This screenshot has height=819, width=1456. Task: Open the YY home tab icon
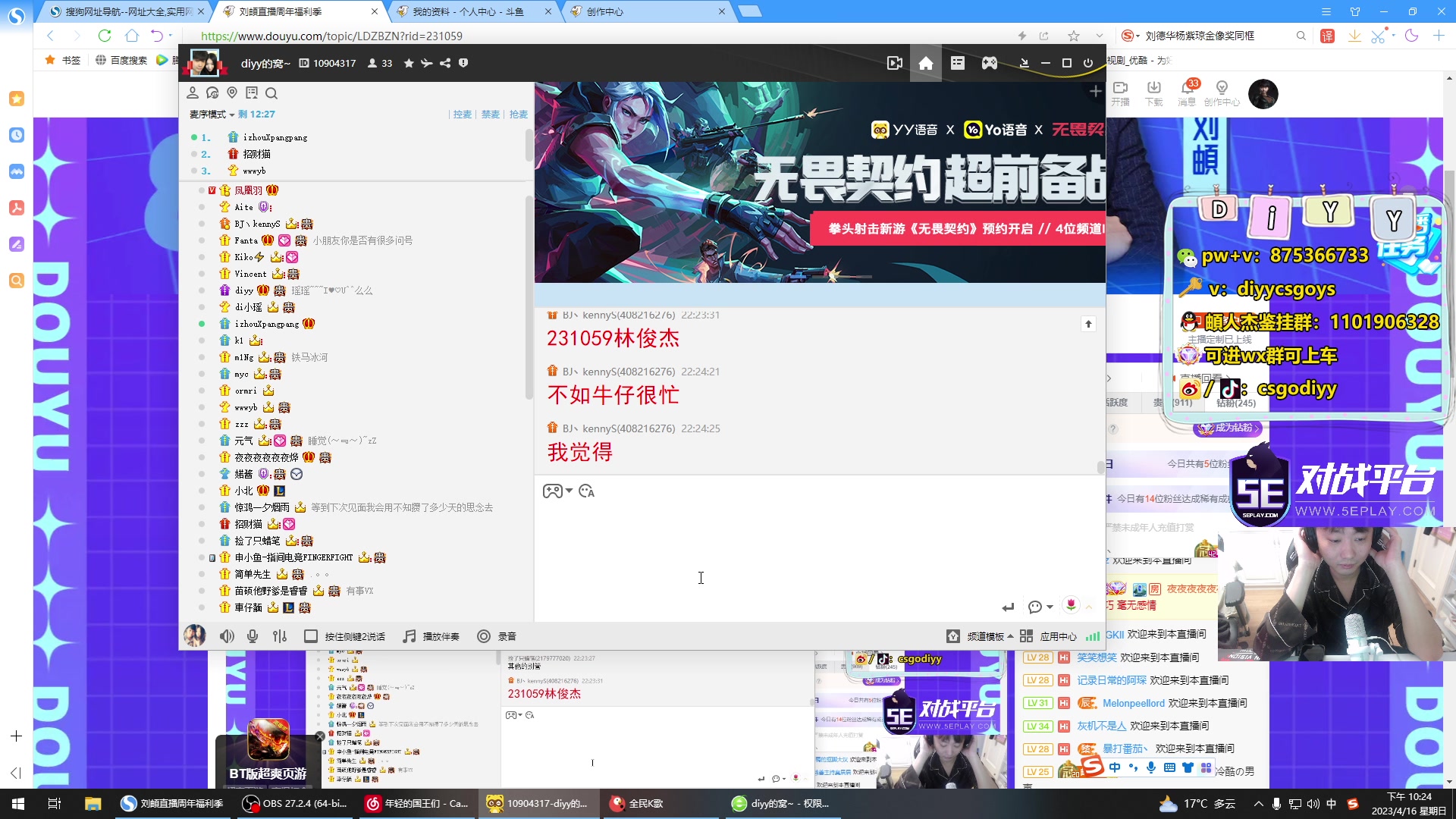[x=926, y=63]
